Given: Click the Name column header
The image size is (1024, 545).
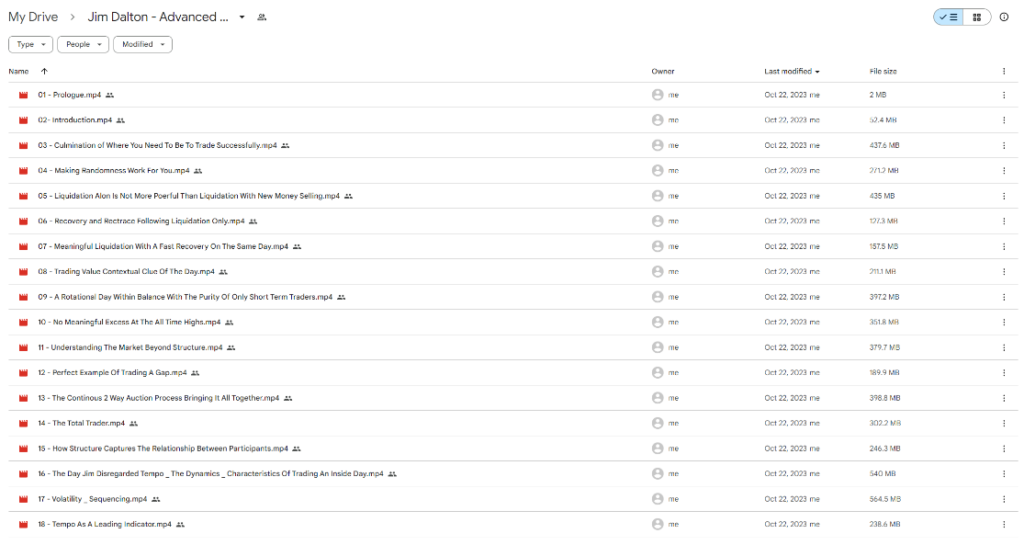Looking at the screenshot, I should [x=19, y=72].
